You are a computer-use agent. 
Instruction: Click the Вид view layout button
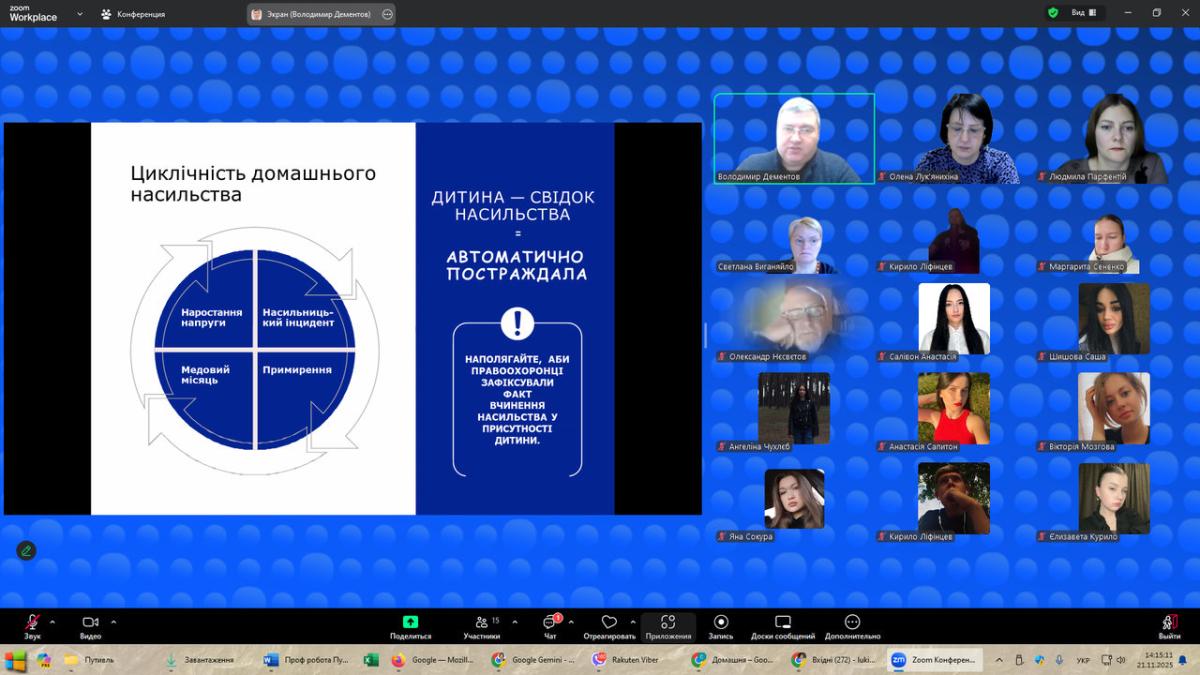click(x=1084, y=13)
